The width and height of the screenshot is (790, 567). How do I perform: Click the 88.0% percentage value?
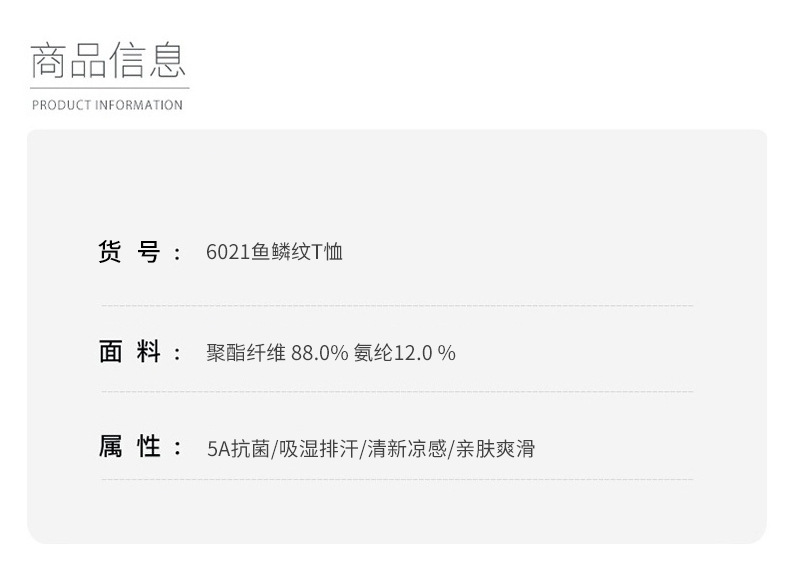[319, 352]
